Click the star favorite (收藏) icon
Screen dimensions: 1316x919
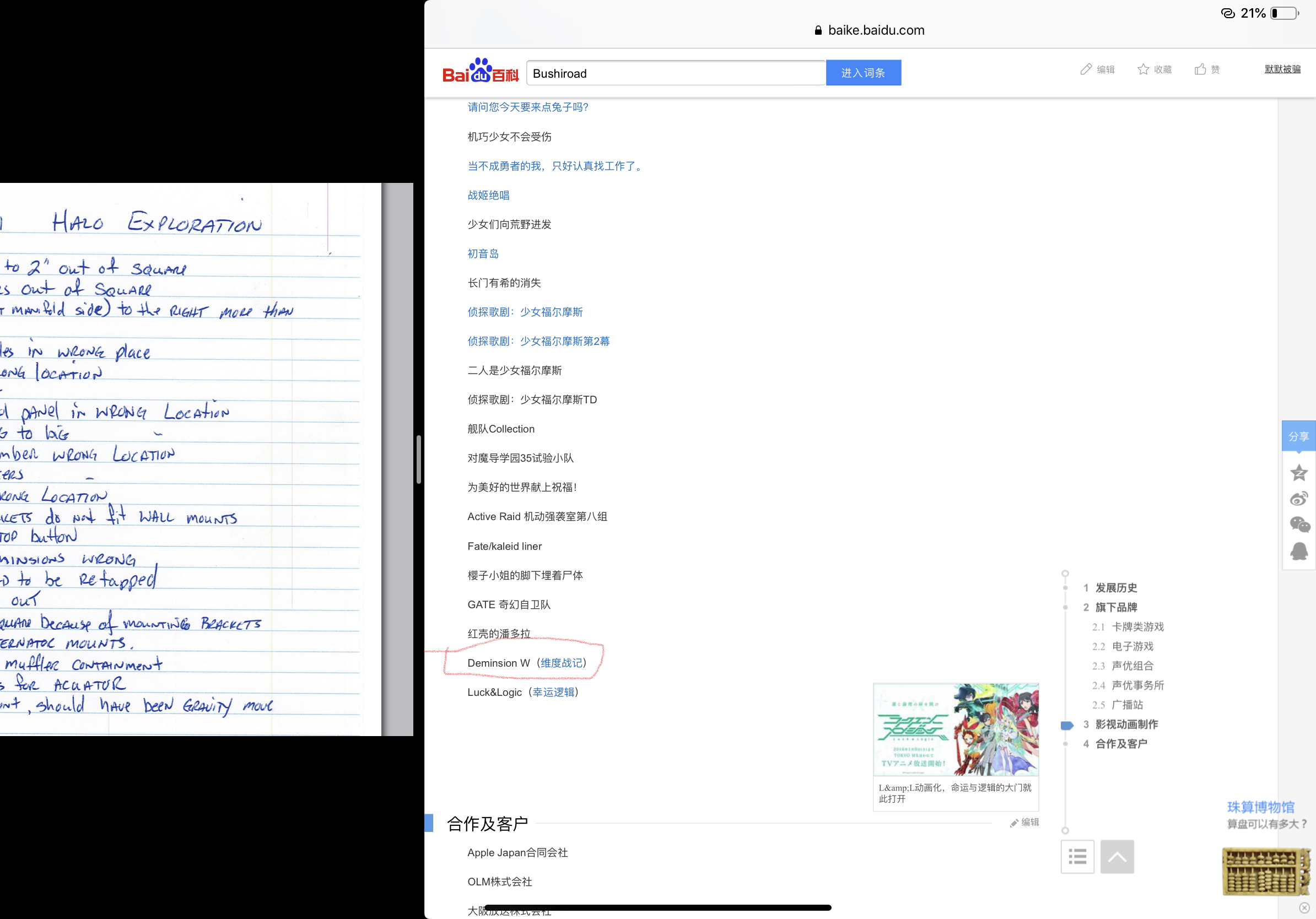pyautogui.click(x=1143, y=69)
